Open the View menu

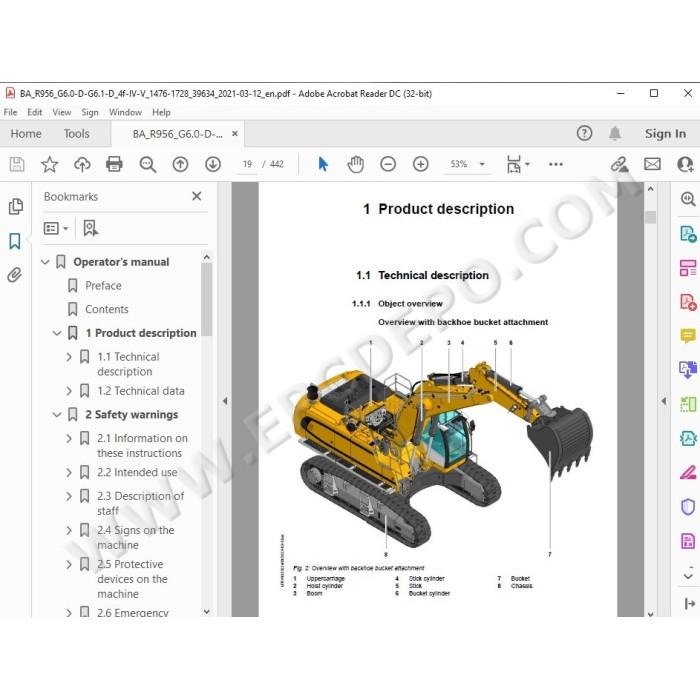[x=62, y=112]
